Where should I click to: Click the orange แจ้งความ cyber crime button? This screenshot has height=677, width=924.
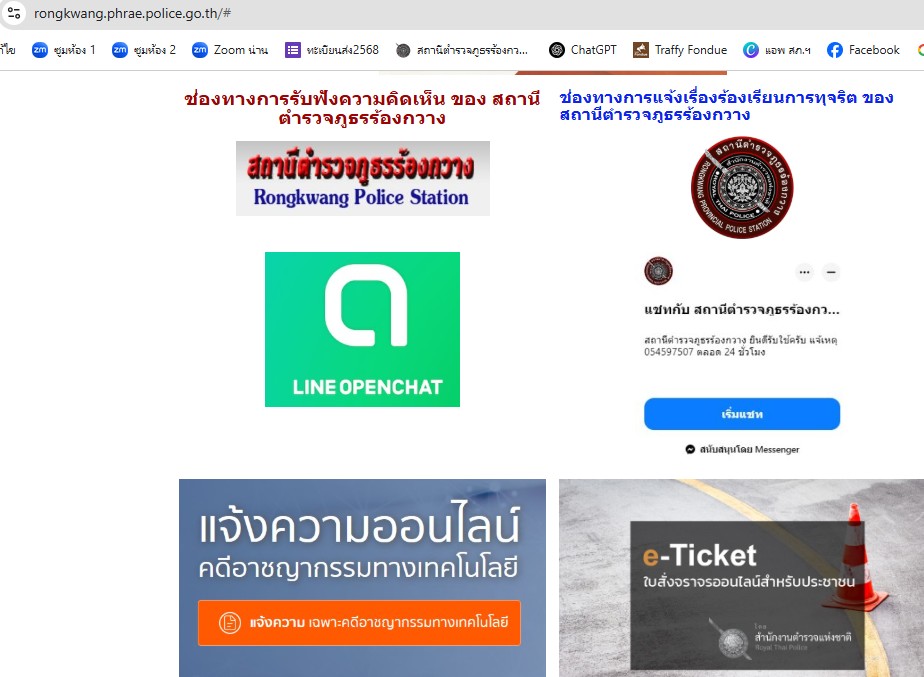(359, 623)
